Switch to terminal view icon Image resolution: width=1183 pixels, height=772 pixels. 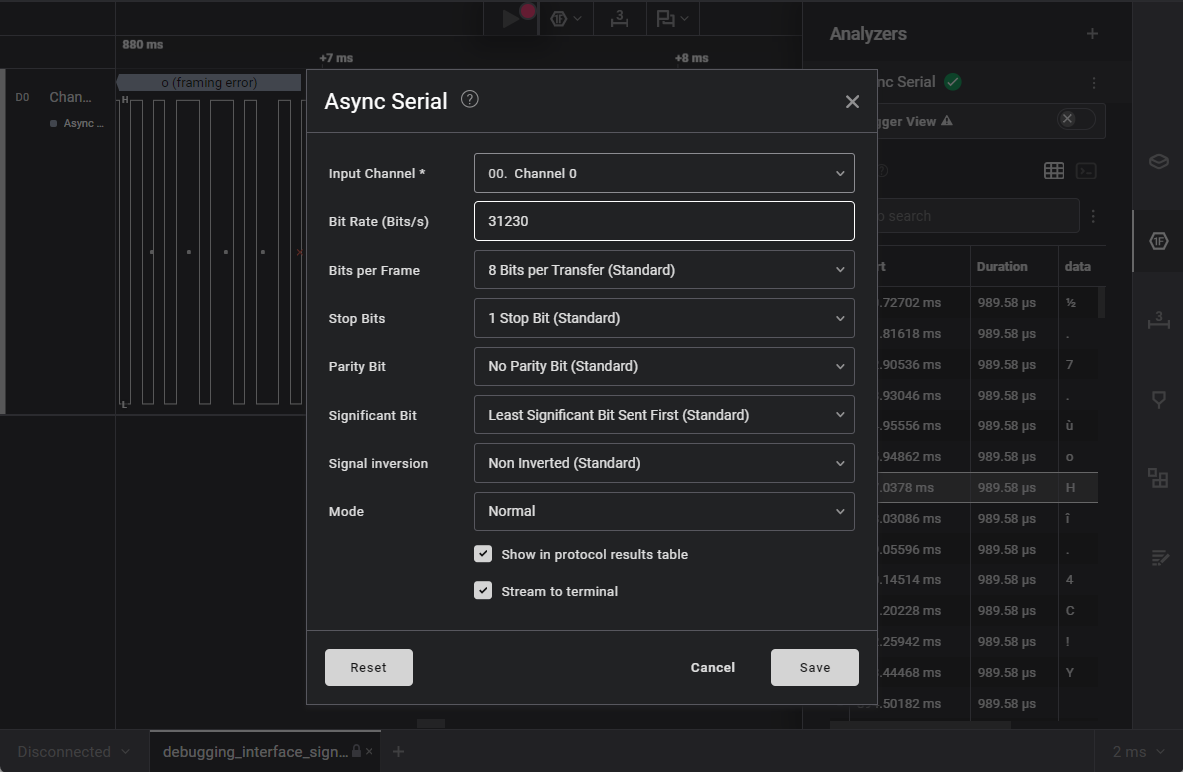[x=1086, y=171]
